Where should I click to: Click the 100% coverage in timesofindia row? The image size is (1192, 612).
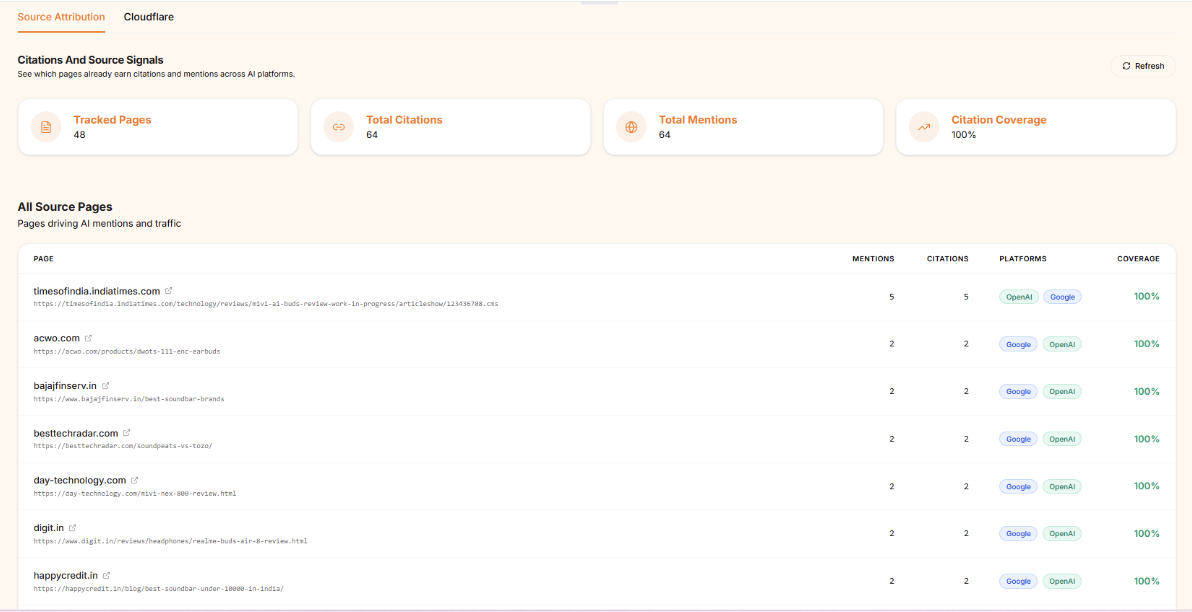pos(1146,296)
